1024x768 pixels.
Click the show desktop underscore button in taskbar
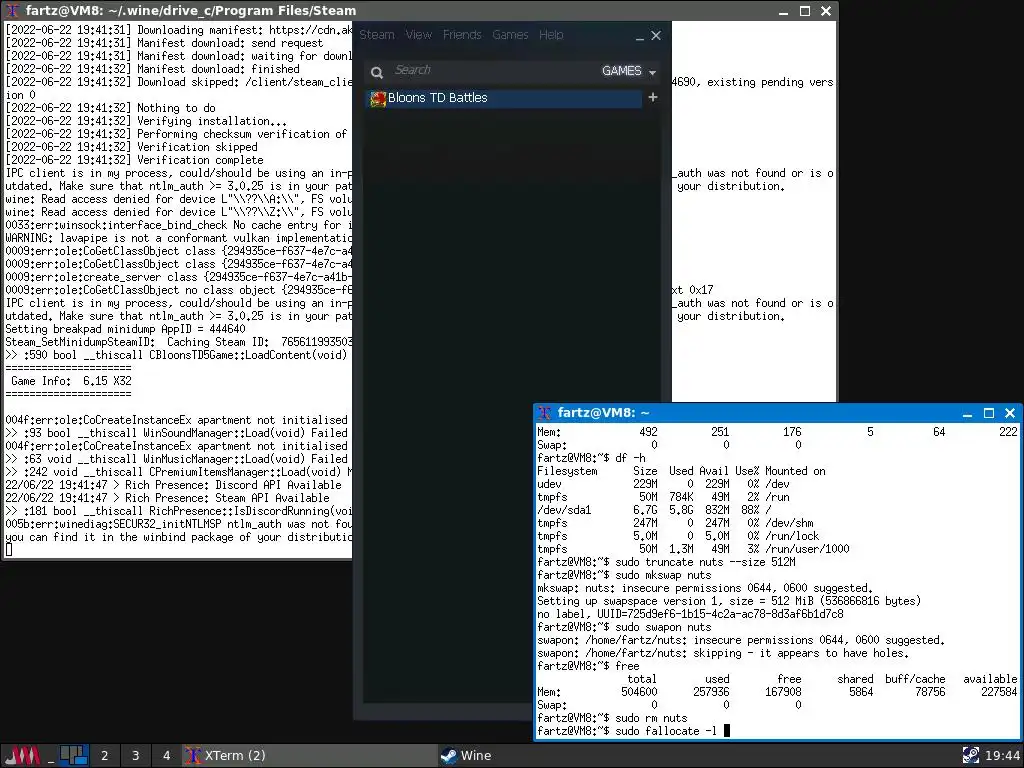(x=51, y=756)
